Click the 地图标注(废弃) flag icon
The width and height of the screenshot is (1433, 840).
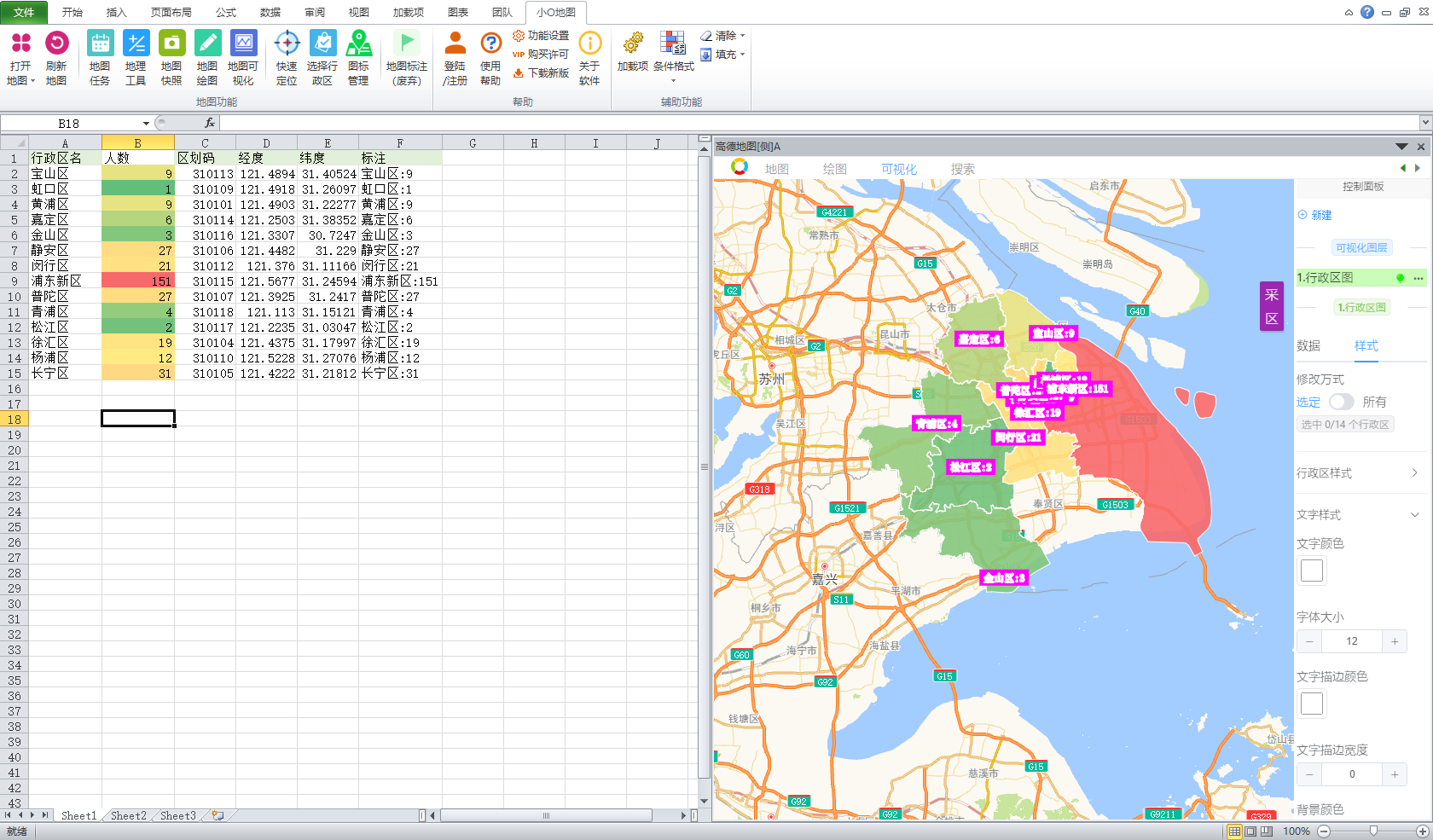pos(407,43)
